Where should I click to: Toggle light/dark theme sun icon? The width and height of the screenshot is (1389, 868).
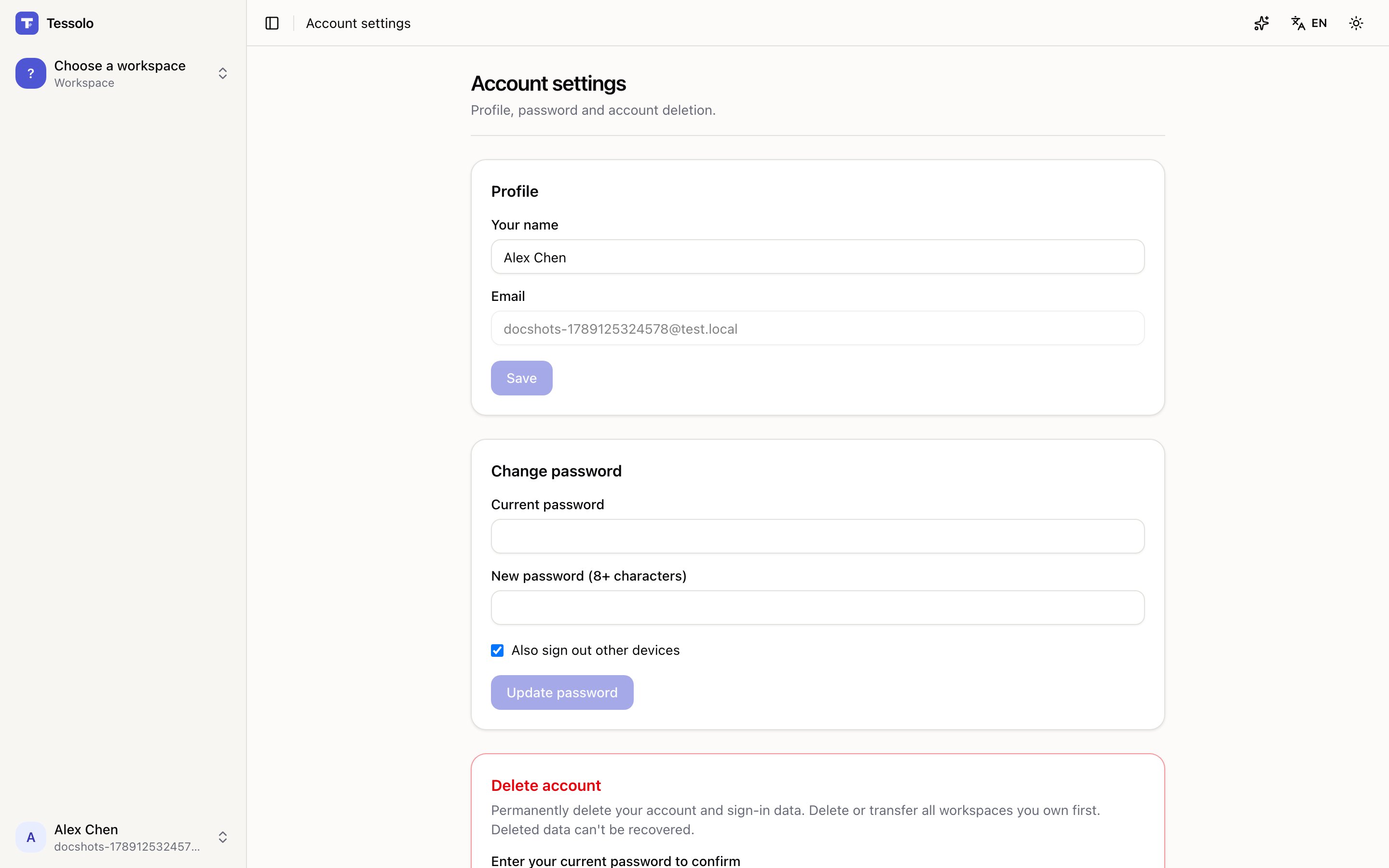pos(1356,23)
